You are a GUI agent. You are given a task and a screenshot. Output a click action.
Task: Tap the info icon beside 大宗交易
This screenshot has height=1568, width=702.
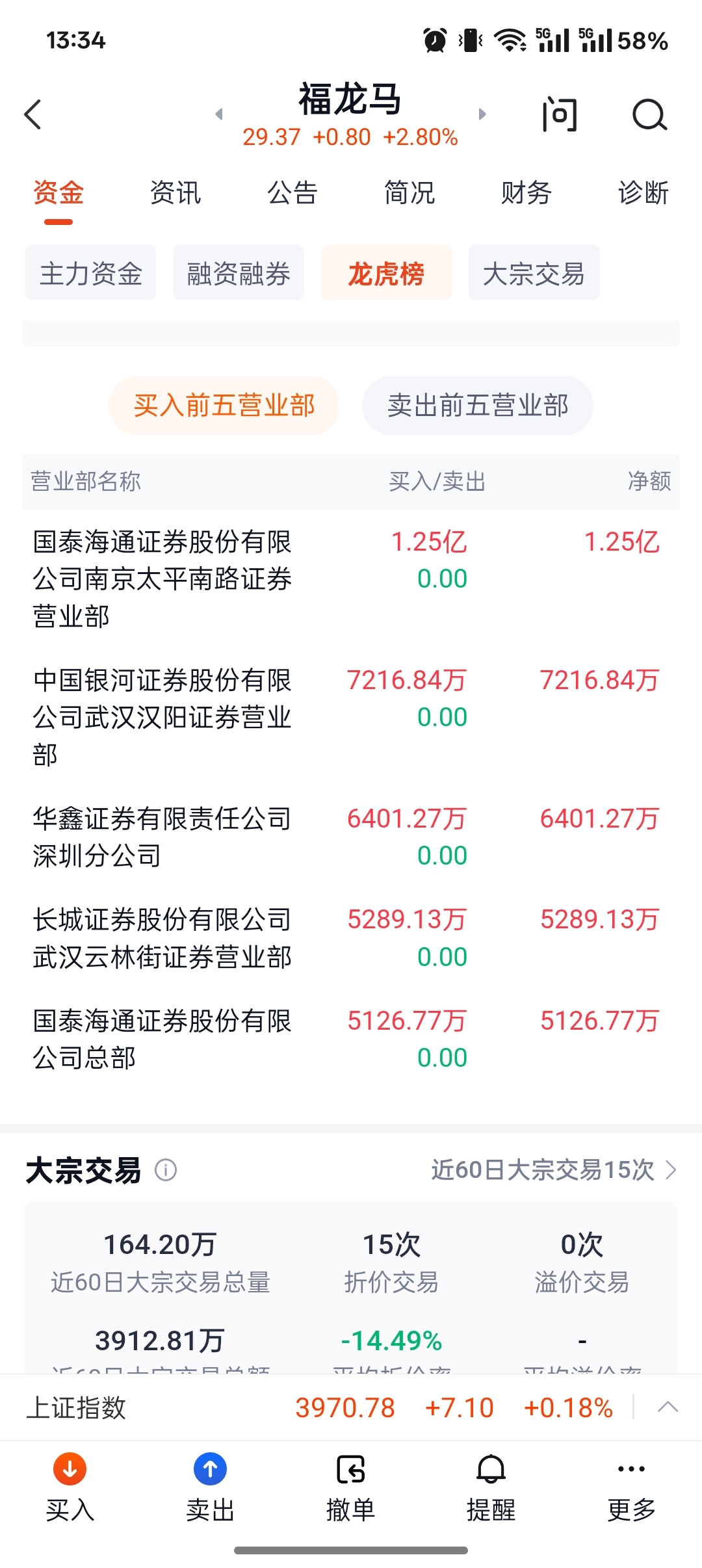point(166,1170)
